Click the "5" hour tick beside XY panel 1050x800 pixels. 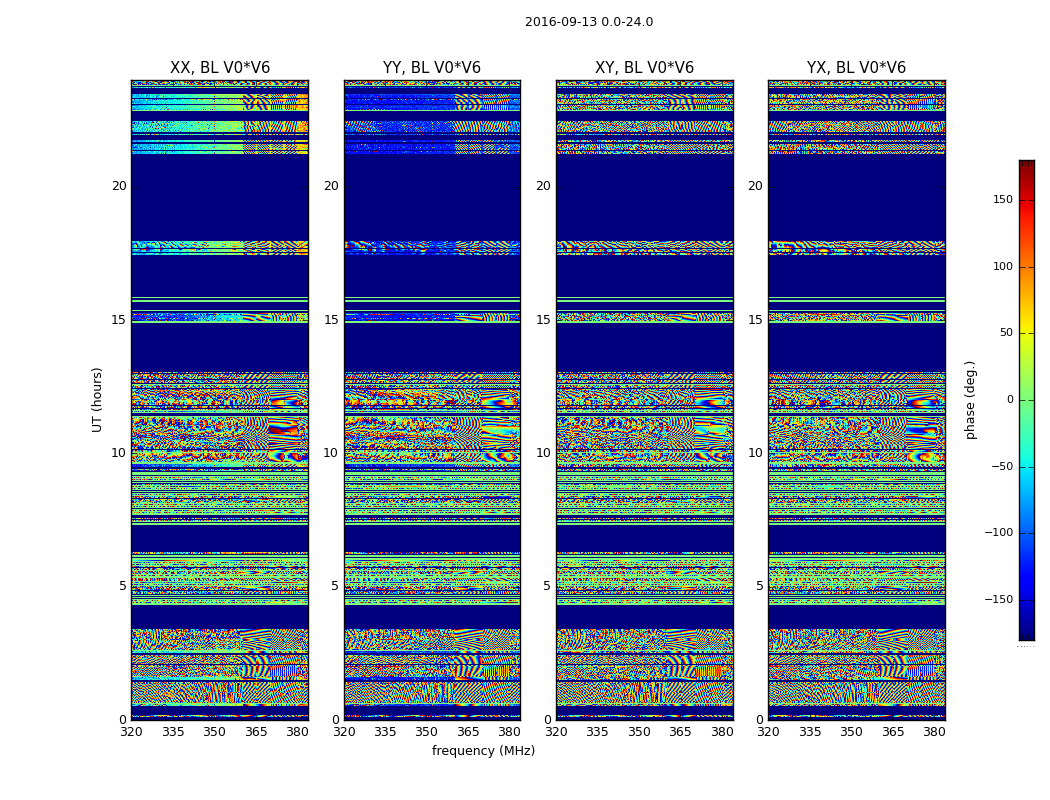coord(547,586)
